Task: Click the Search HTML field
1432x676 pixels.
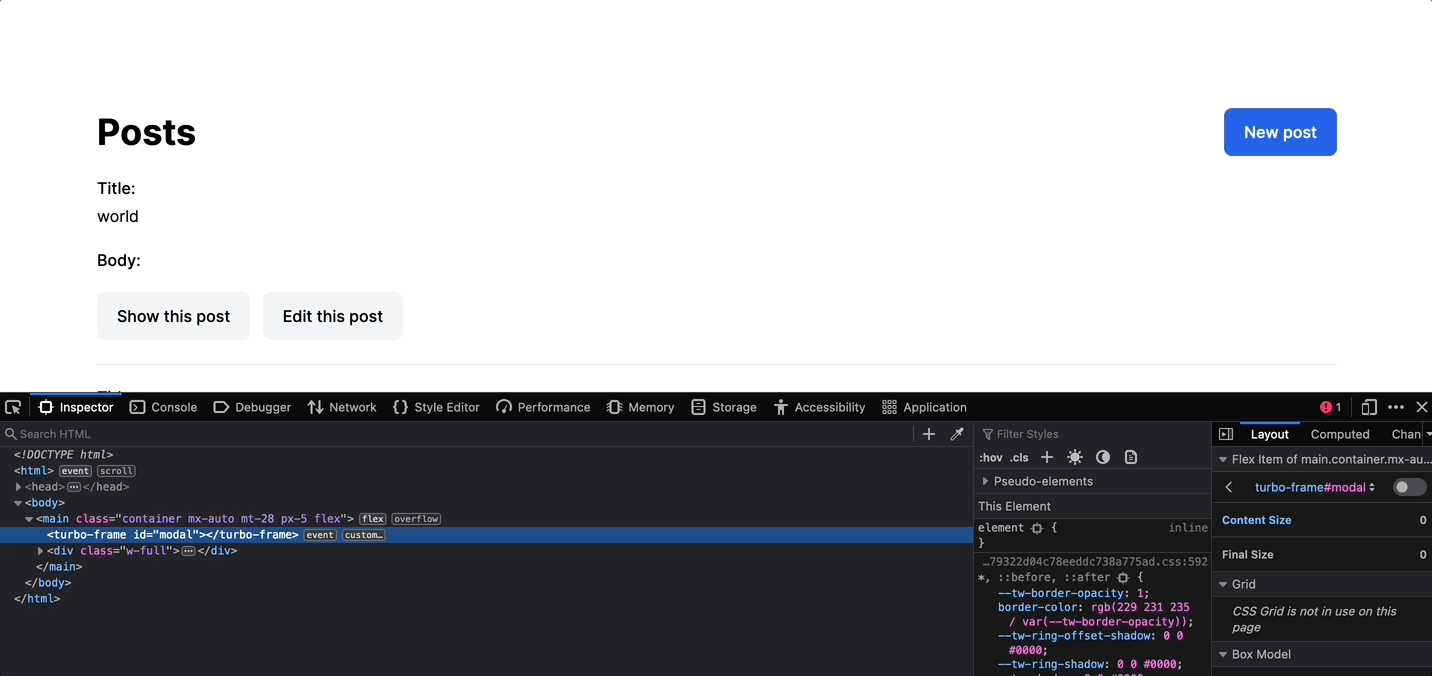Action: click(x=456, y=434)
